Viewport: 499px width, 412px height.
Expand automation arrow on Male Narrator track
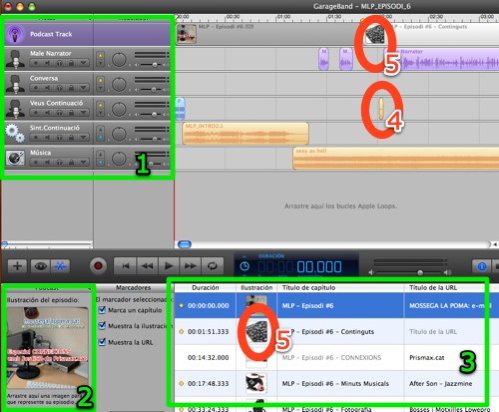(83, 63)
